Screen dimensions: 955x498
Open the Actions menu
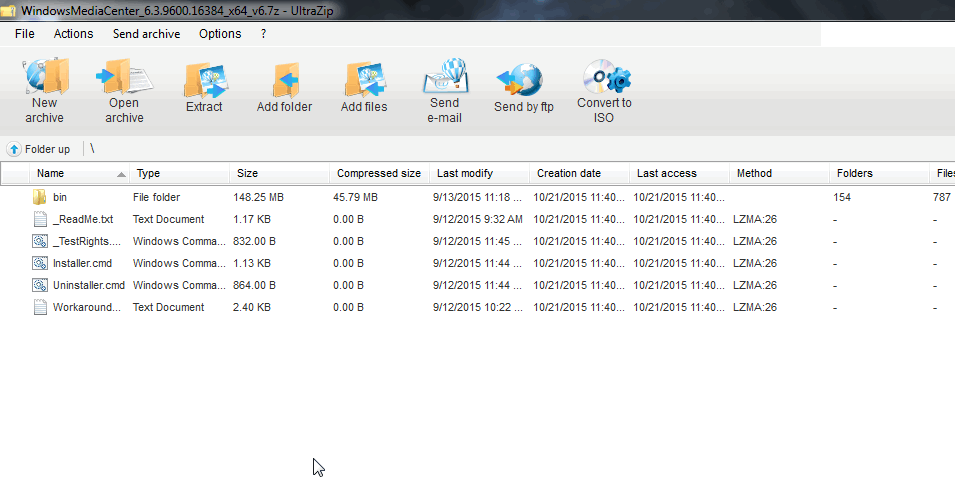click(73, 34)
